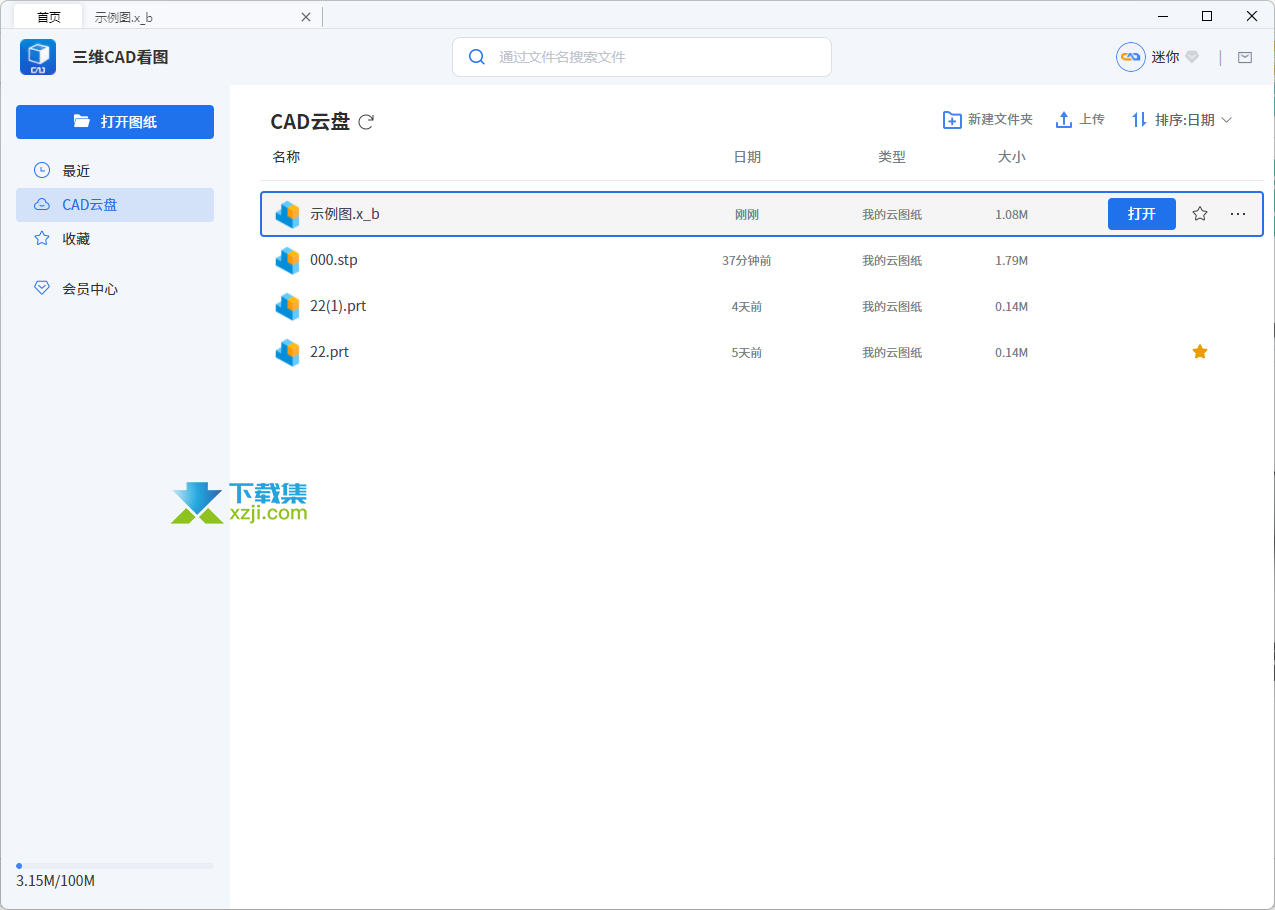Open the 迷你 user avatar
The image size is (1275, 910).
pos(1131,57)
